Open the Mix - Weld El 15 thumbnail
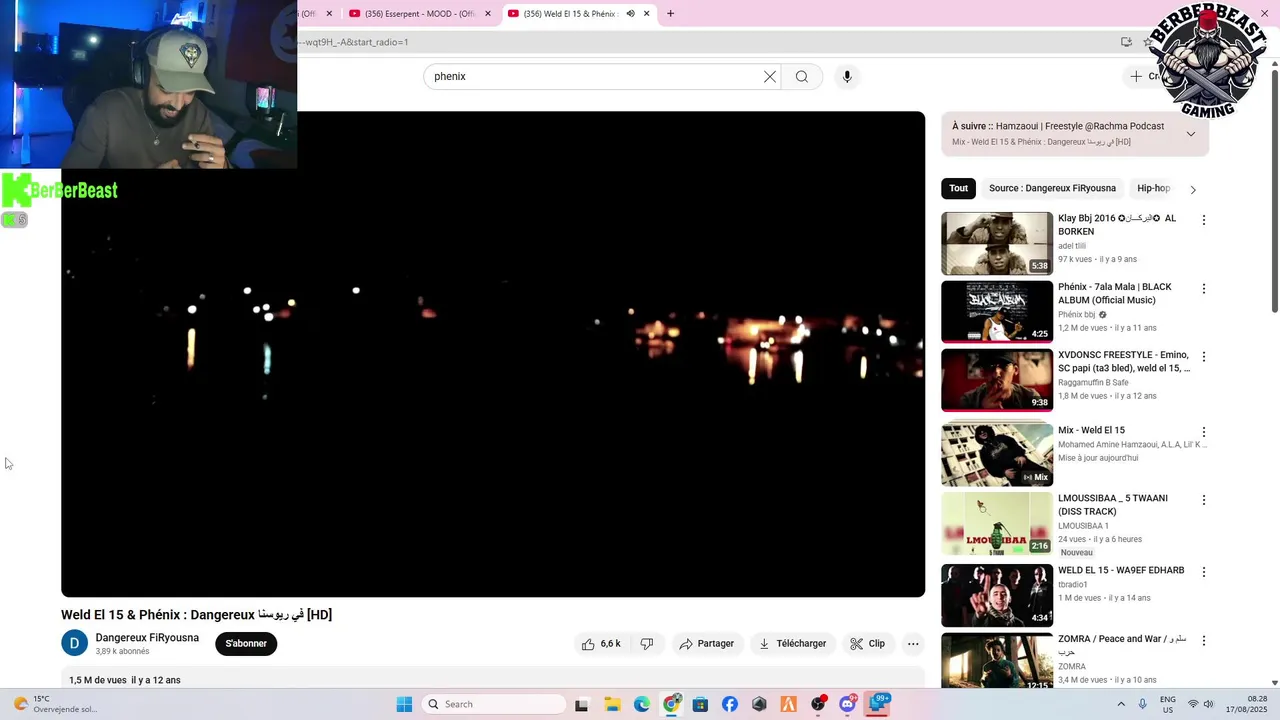Viewport: 1280px width, 720px height. pos(997,455)
